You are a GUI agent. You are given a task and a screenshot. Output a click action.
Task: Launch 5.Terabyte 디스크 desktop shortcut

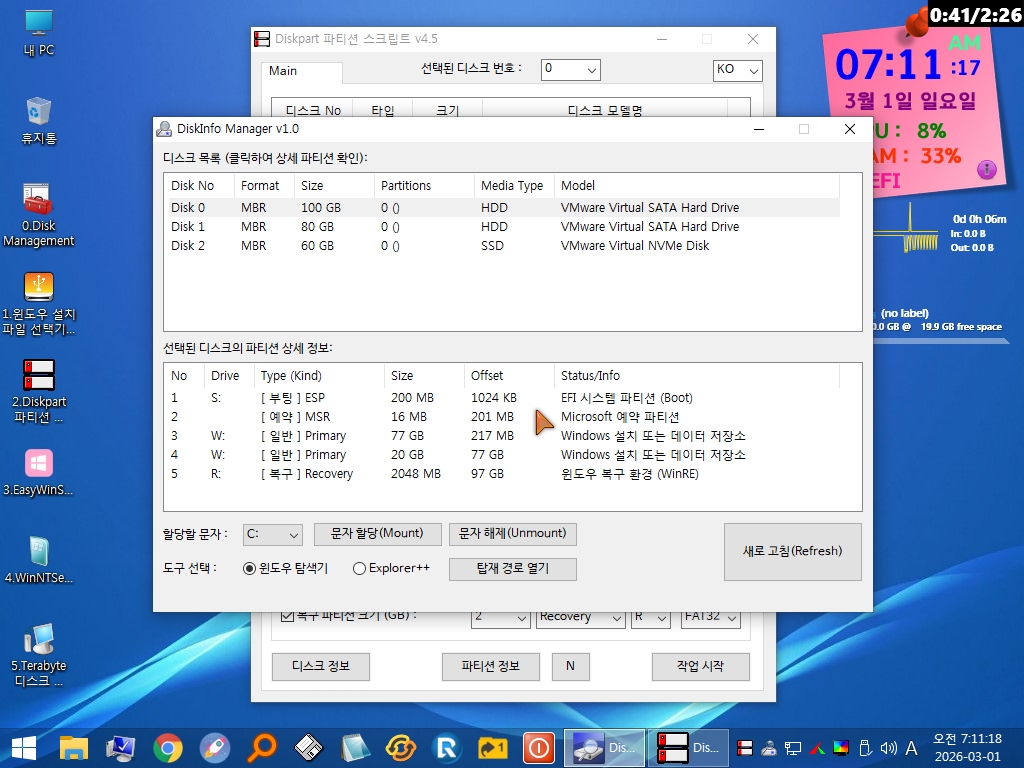39,656
